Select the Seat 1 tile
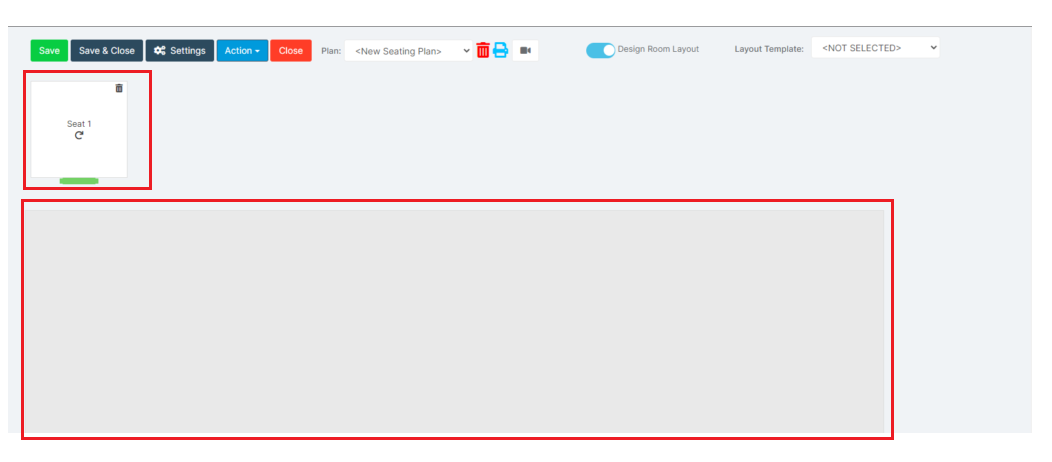Viewport: 1052px width, 462px height. pos(79,129)
